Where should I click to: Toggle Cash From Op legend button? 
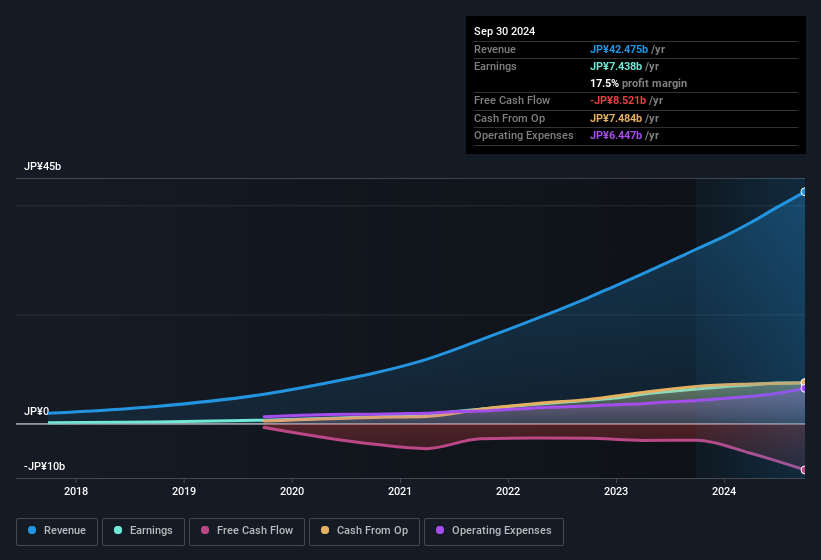pos(364,531)
